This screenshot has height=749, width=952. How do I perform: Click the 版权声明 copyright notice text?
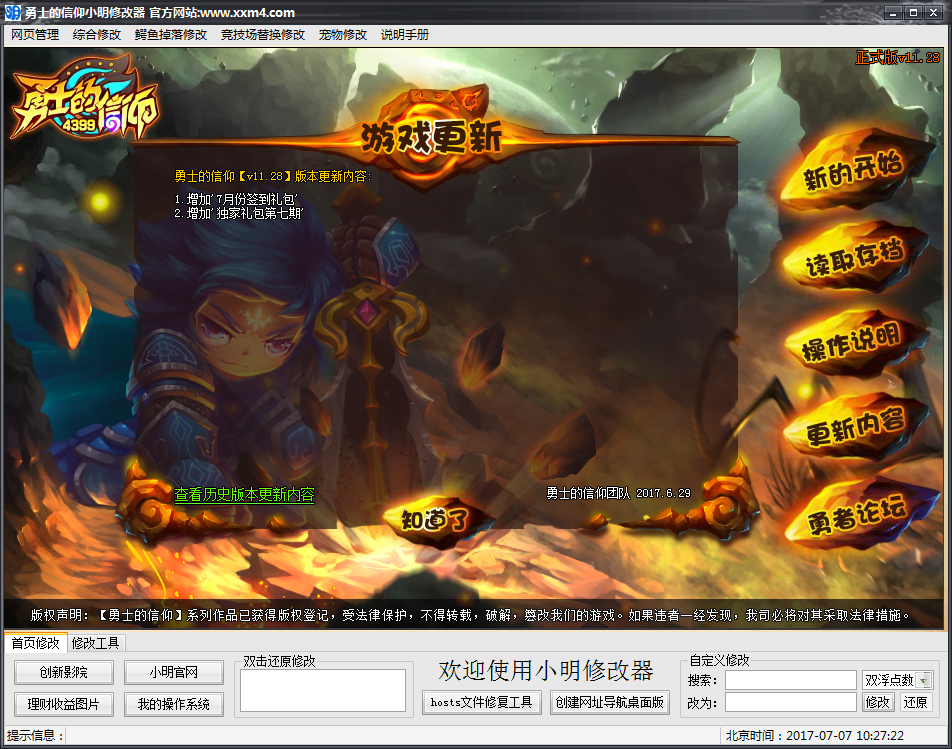[x=471, y=615]
